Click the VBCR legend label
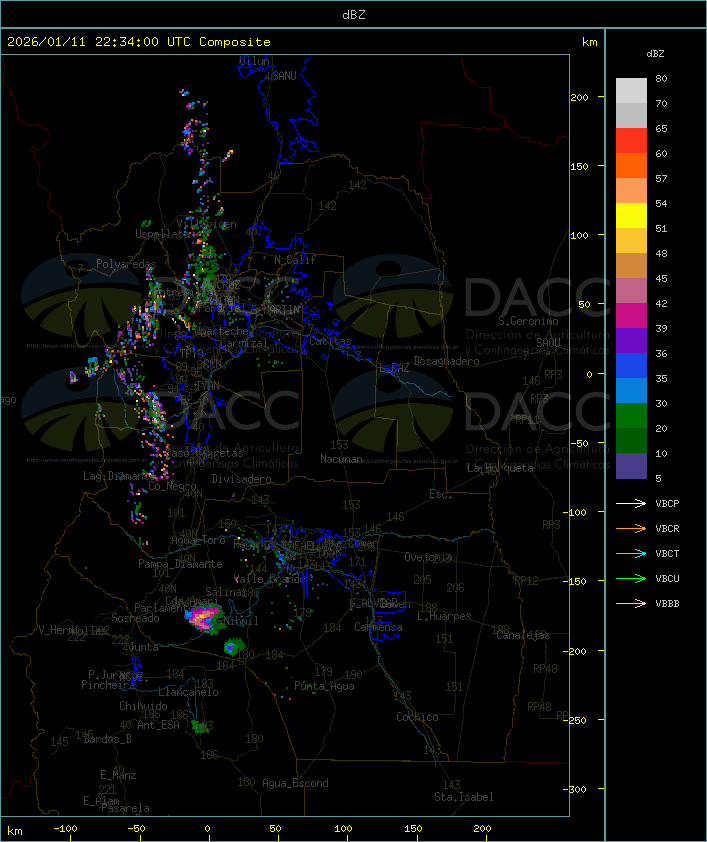Viewport: 707px width, 842px height. point(667,528)
